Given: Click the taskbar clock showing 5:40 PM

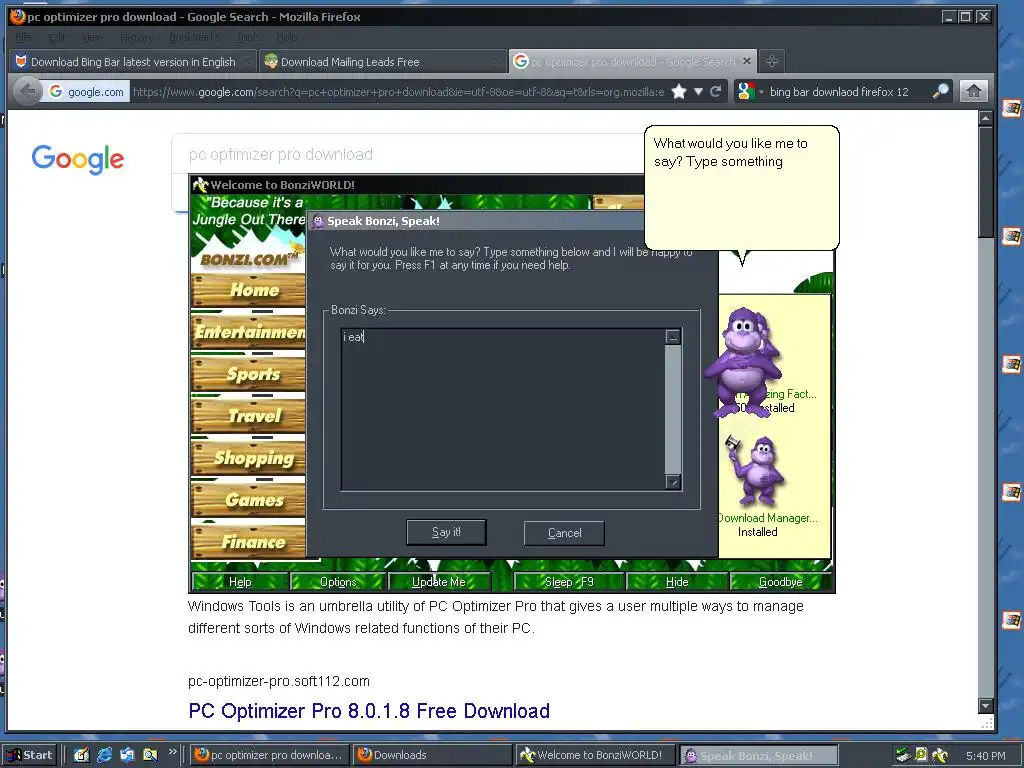Looking at the screenshot, I should coord(985,756).
